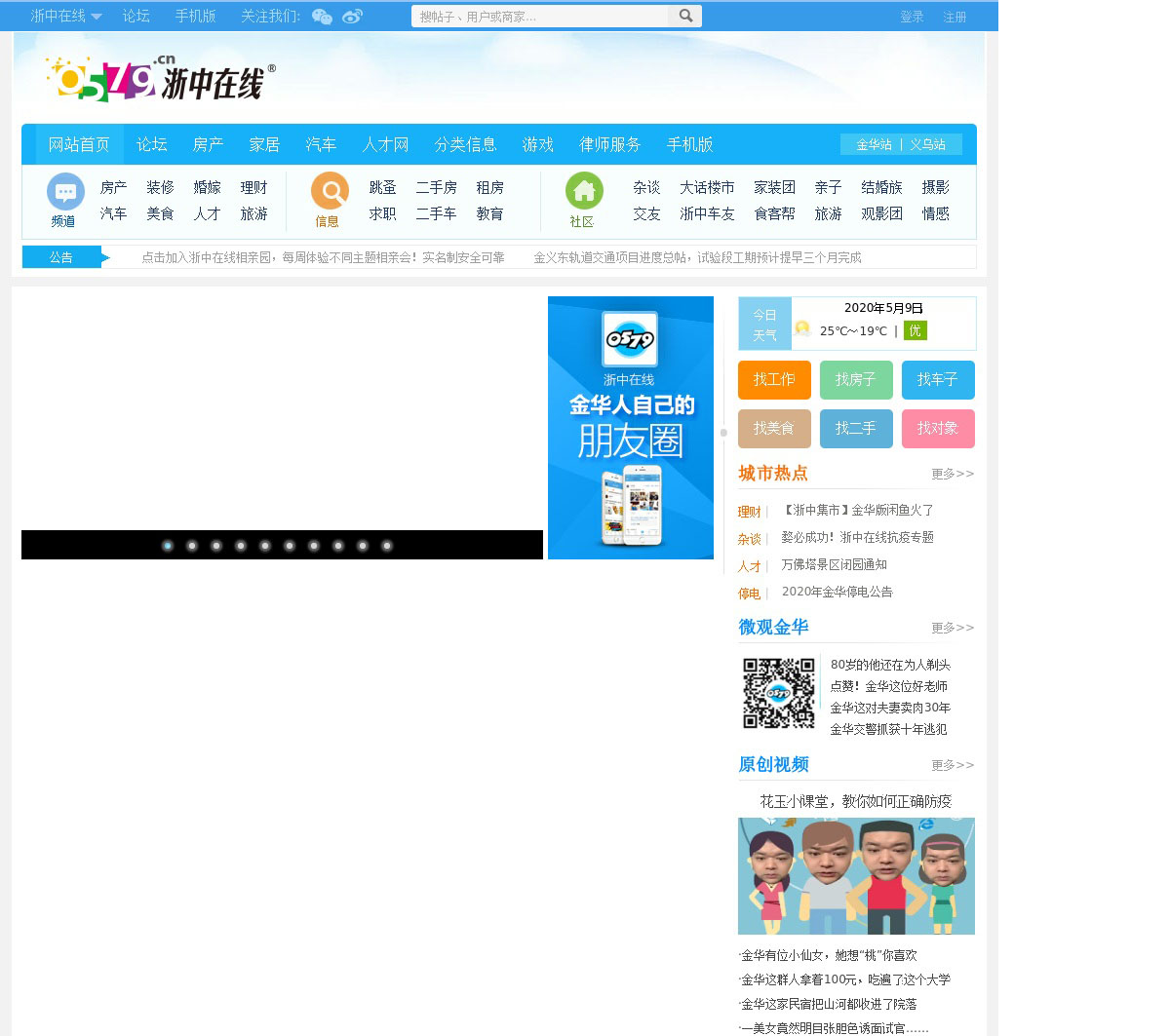Select the 家居 nav tab
Viewport: 1170px width, 1036px height.
point(264,144)
